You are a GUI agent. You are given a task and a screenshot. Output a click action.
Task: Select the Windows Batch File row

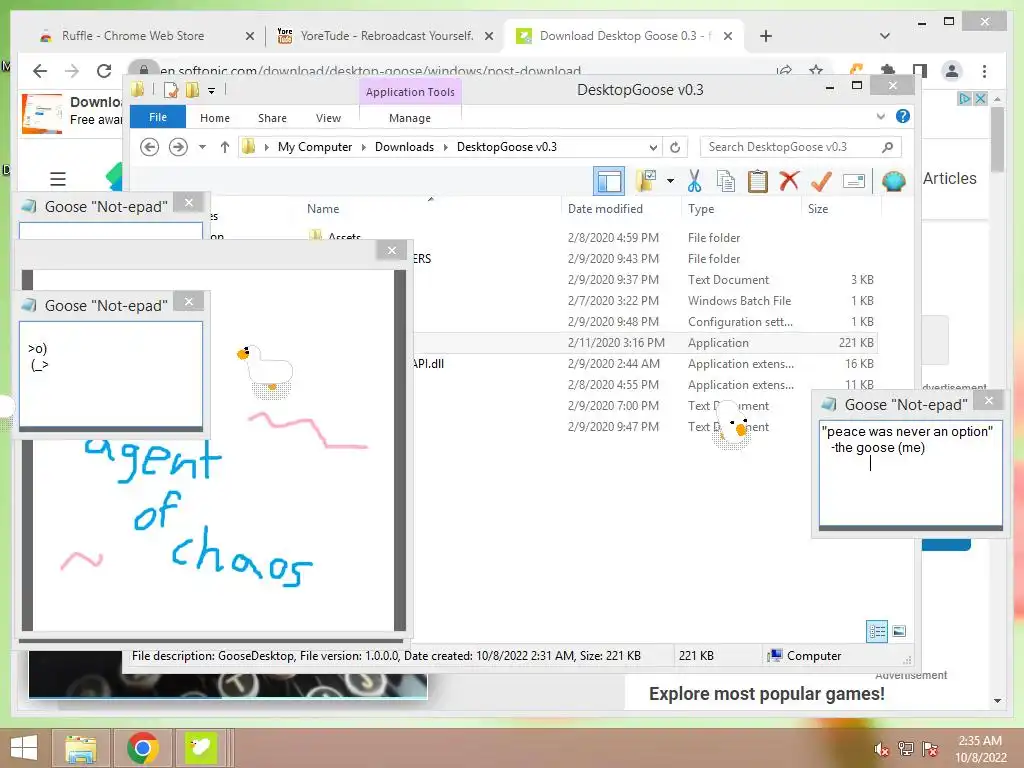coord(645,301)
